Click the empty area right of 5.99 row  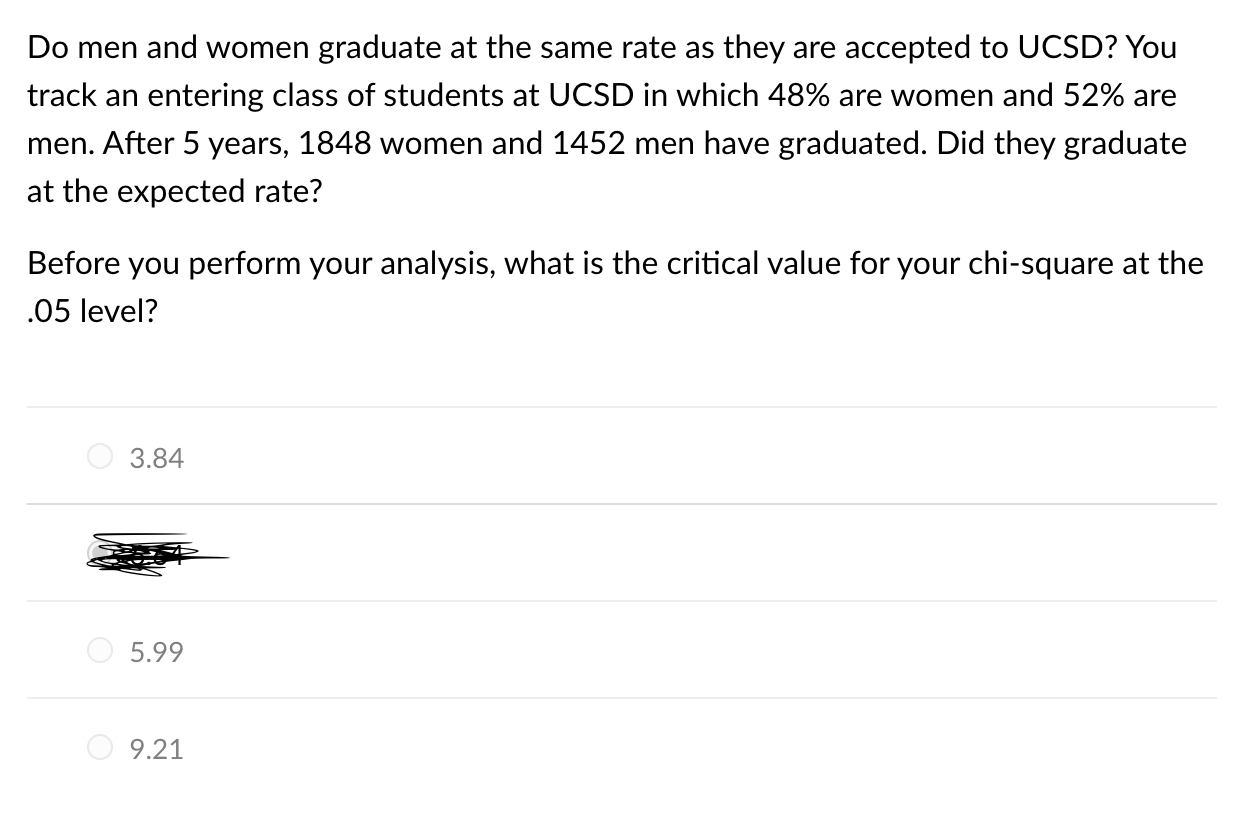coord(700,652)
